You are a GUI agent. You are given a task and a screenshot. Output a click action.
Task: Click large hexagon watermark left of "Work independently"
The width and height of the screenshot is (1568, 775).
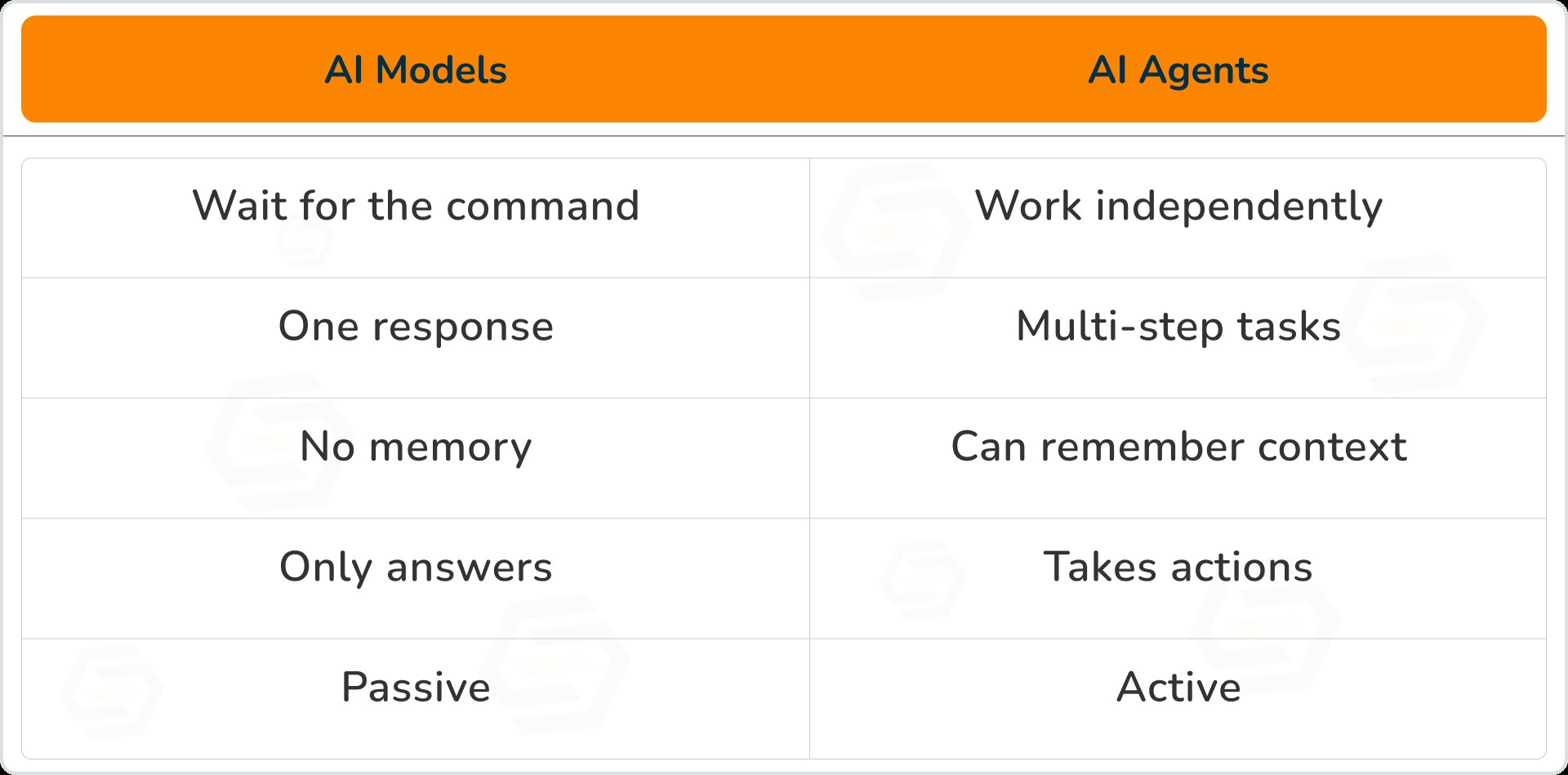click(x=896, y=233)
